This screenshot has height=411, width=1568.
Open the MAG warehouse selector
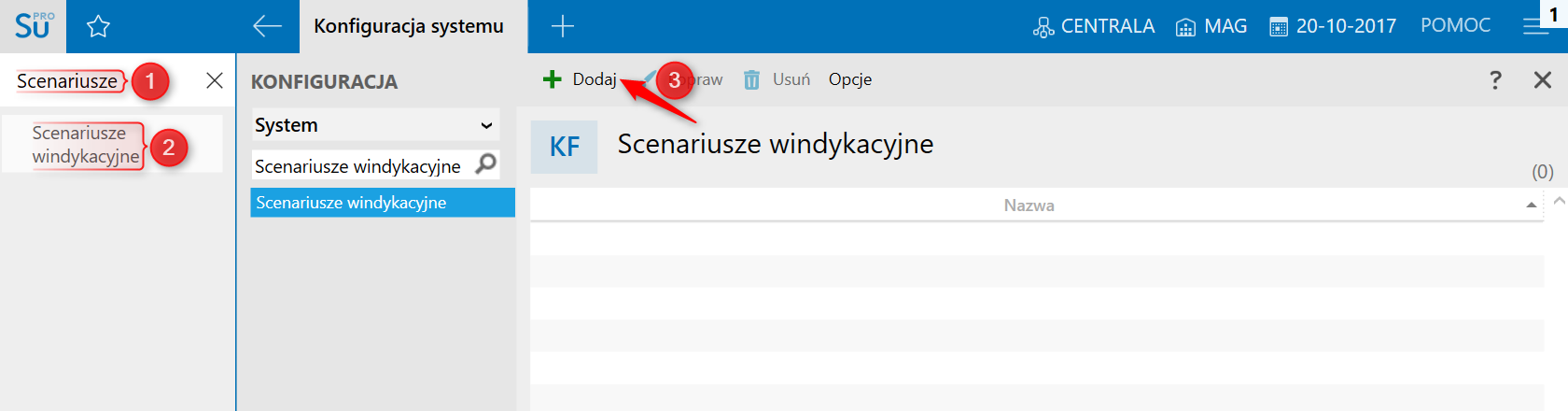pos(1211,26)
